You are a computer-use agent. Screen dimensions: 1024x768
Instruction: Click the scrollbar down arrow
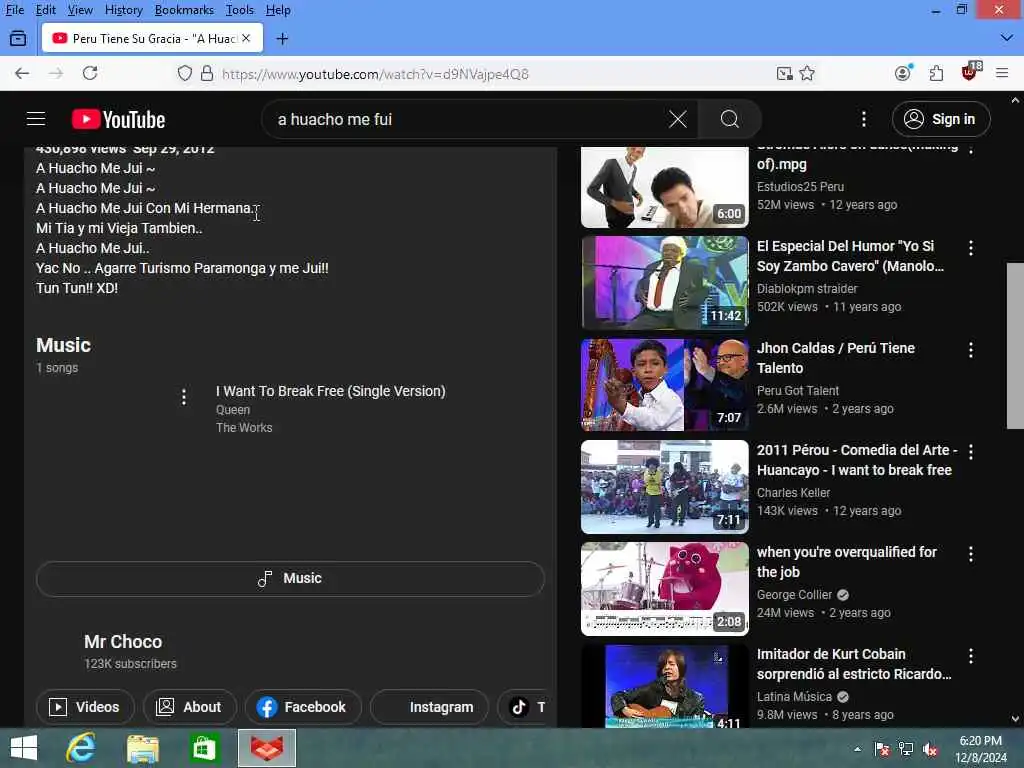click(1015, 719)
